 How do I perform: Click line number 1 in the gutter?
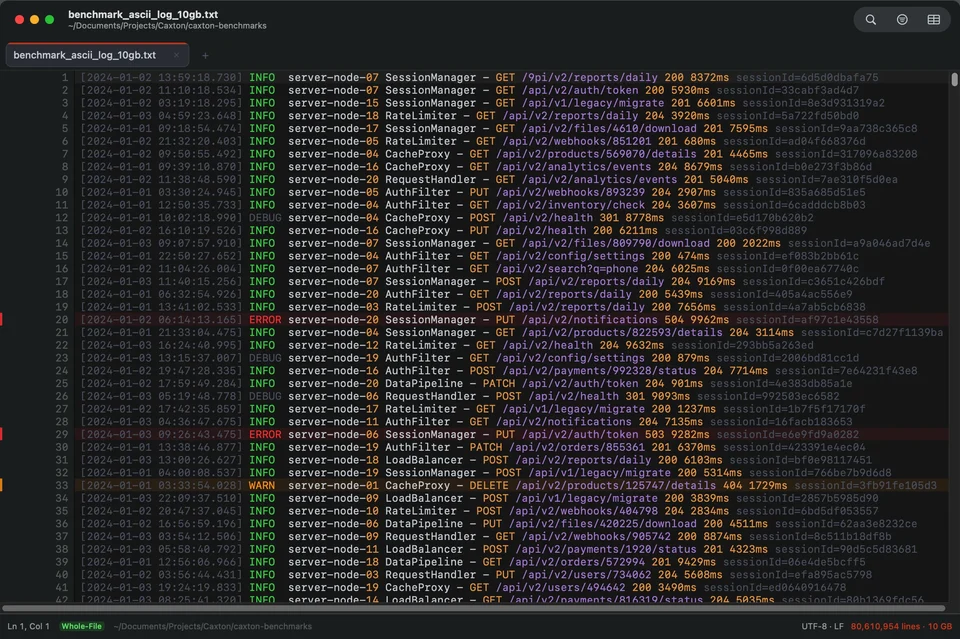pos(64,78)
